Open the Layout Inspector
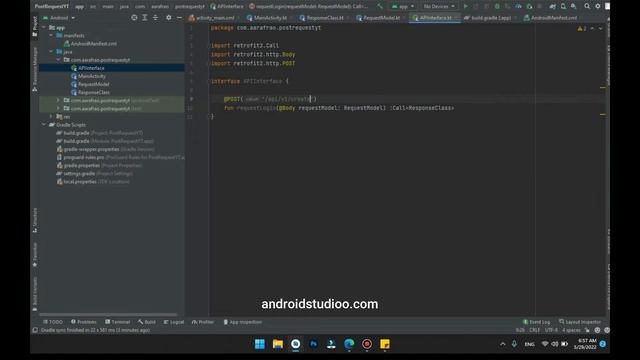The height and width of the screenshot is (360, 640). coord(580,322)
